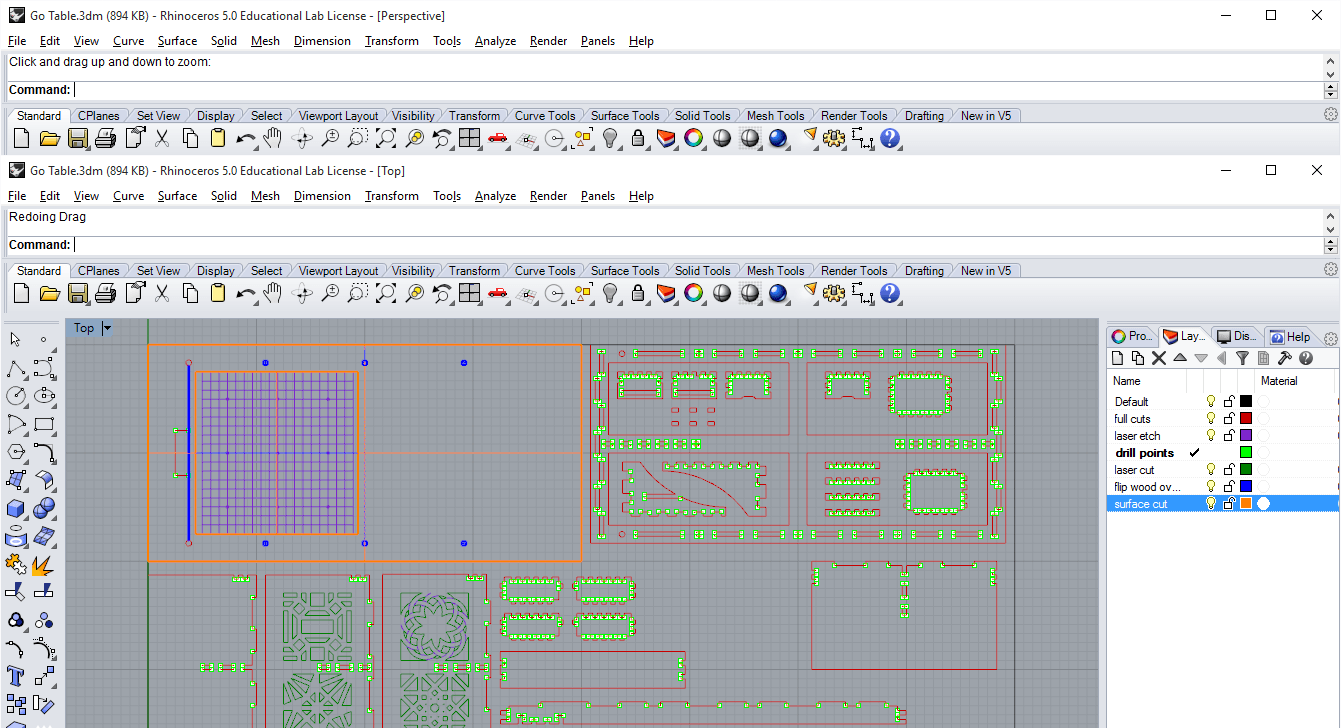Click Name column header in Layers panel
Screen dimensions: 1341x728
[x=1127, y=381]
